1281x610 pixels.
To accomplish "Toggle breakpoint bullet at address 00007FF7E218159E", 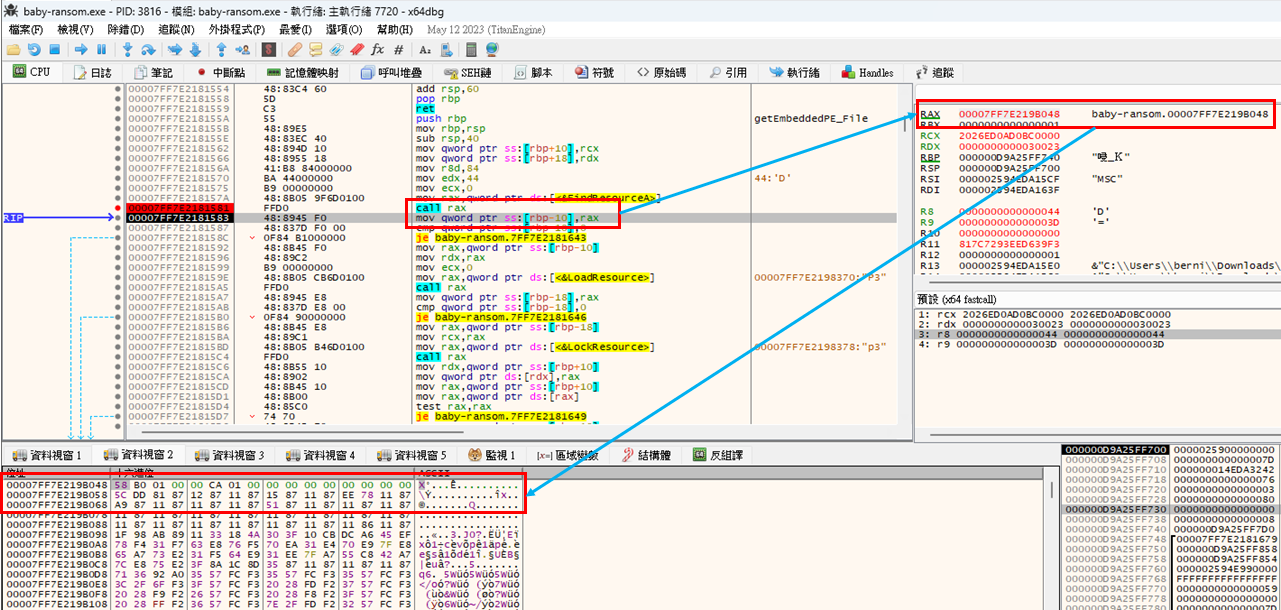I will [118, 277].
